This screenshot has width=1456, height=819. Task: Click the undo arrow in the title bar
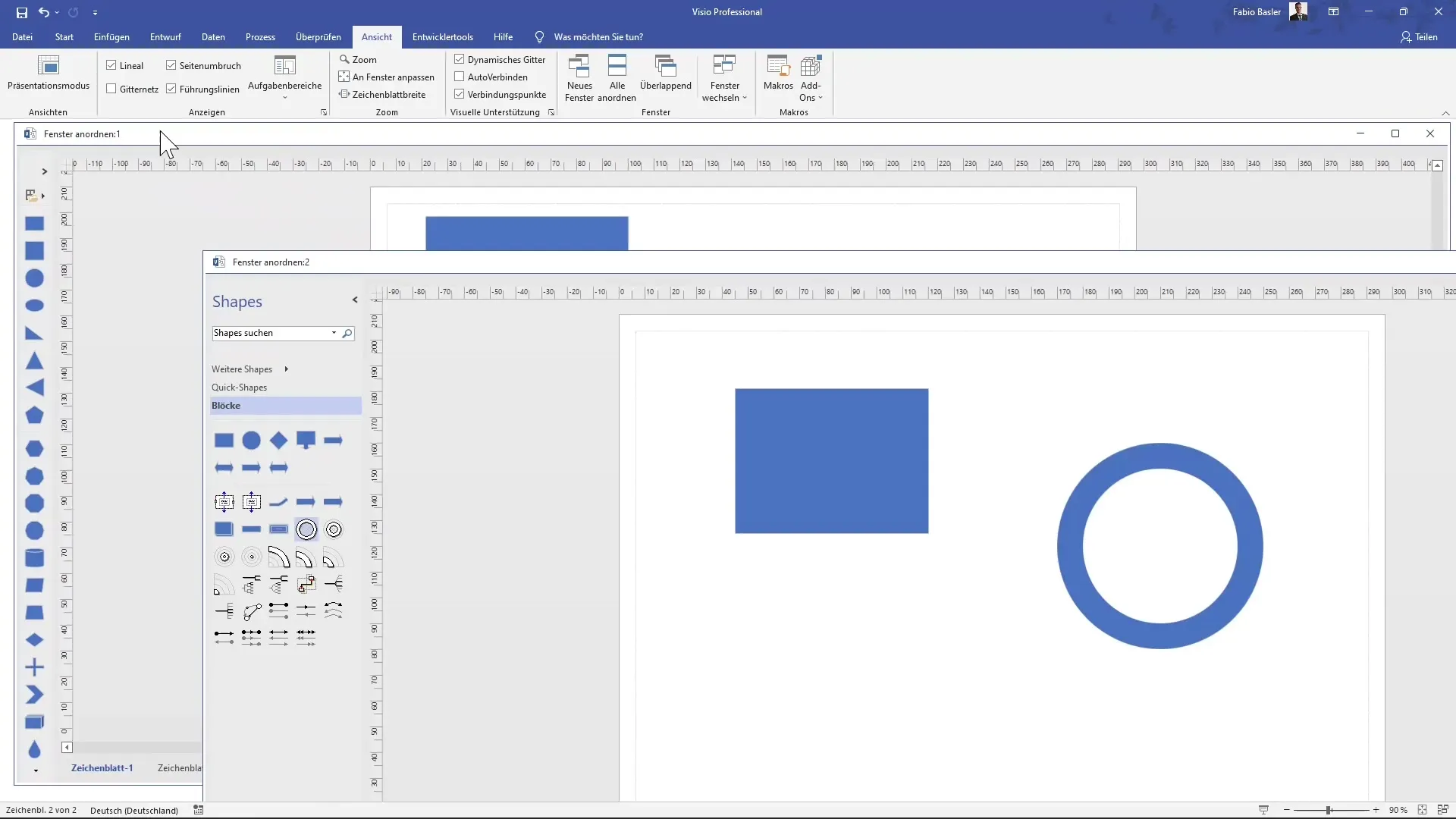coord(44,12)
